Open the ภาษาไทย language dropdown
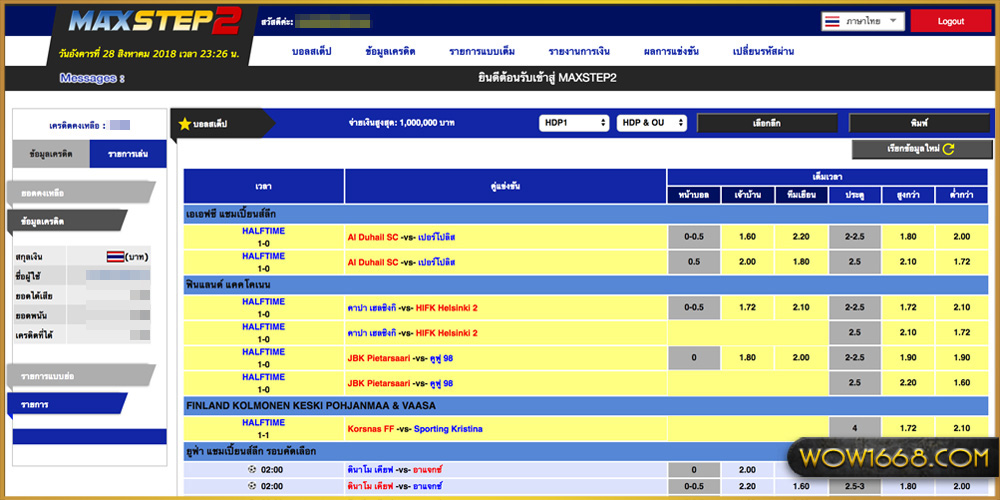Screen dimensions: 1000x500 pyautogui.click(x=862, y=21)
